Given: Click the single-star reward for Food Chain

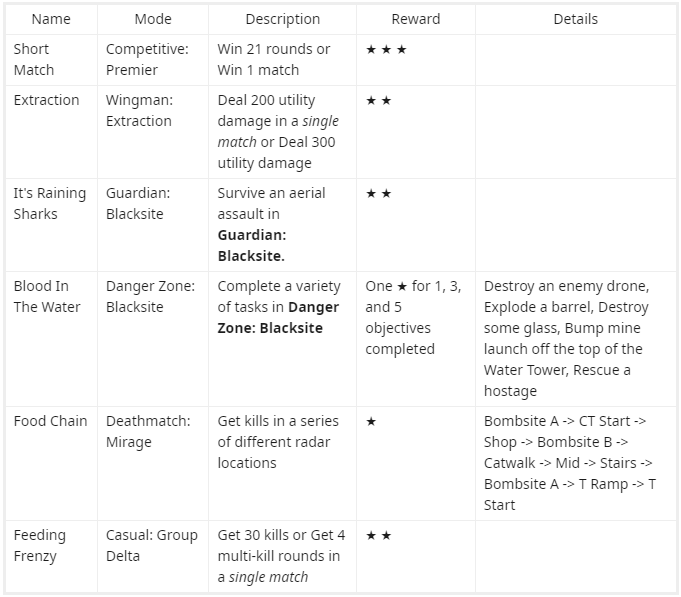Looking at the screenshot, I should point(371,421).
